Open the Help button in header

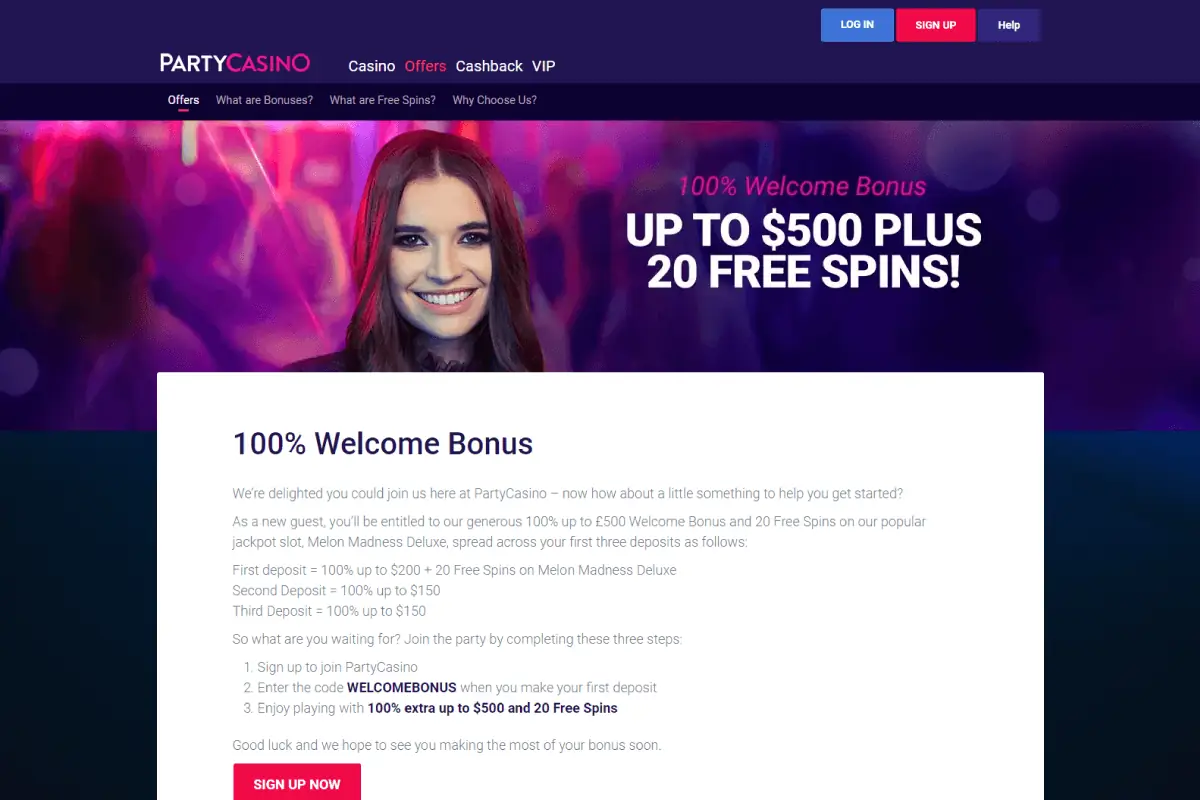[x=1009, y=25]
